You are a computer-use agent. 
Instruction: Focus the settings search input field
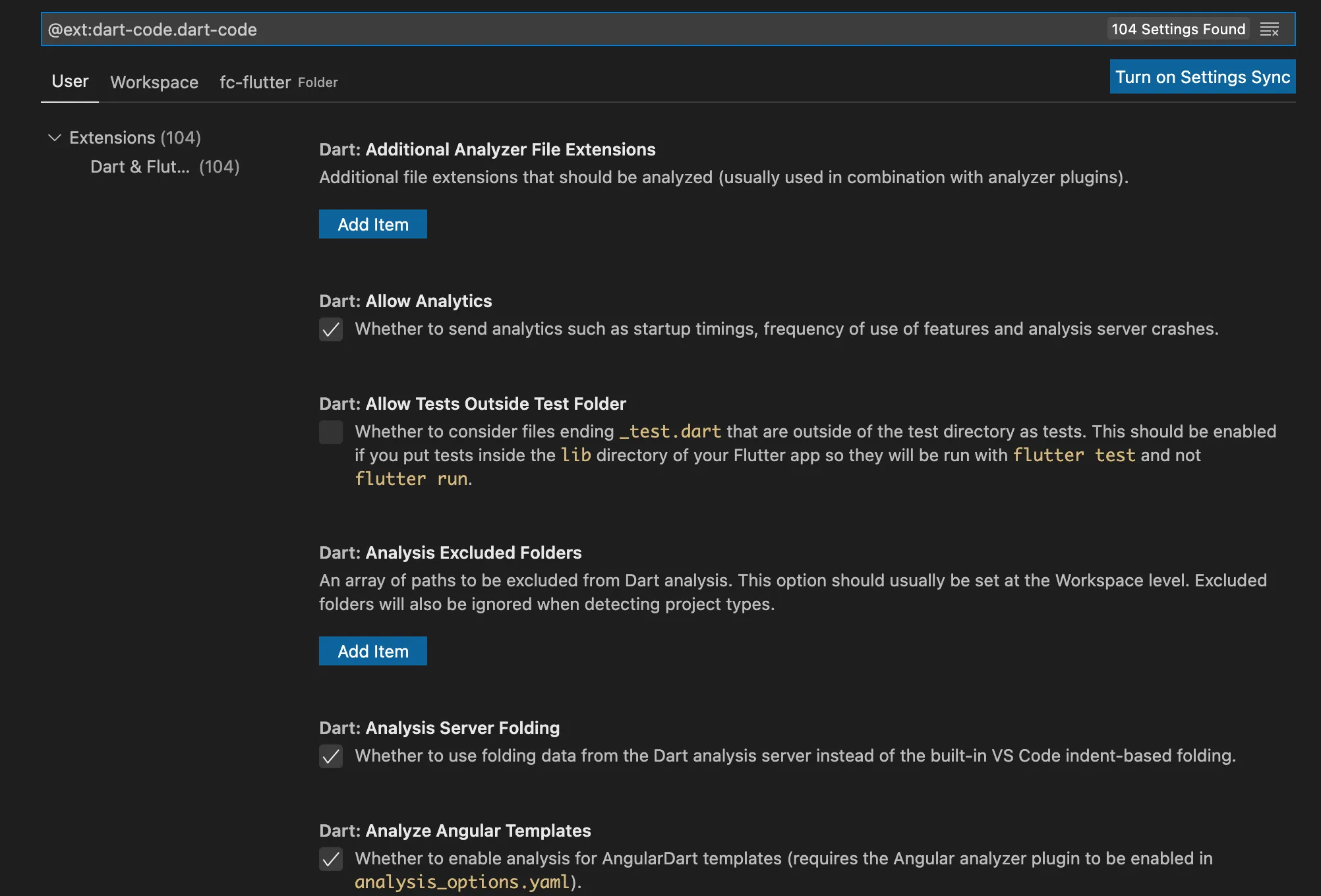tap(567, 30)
